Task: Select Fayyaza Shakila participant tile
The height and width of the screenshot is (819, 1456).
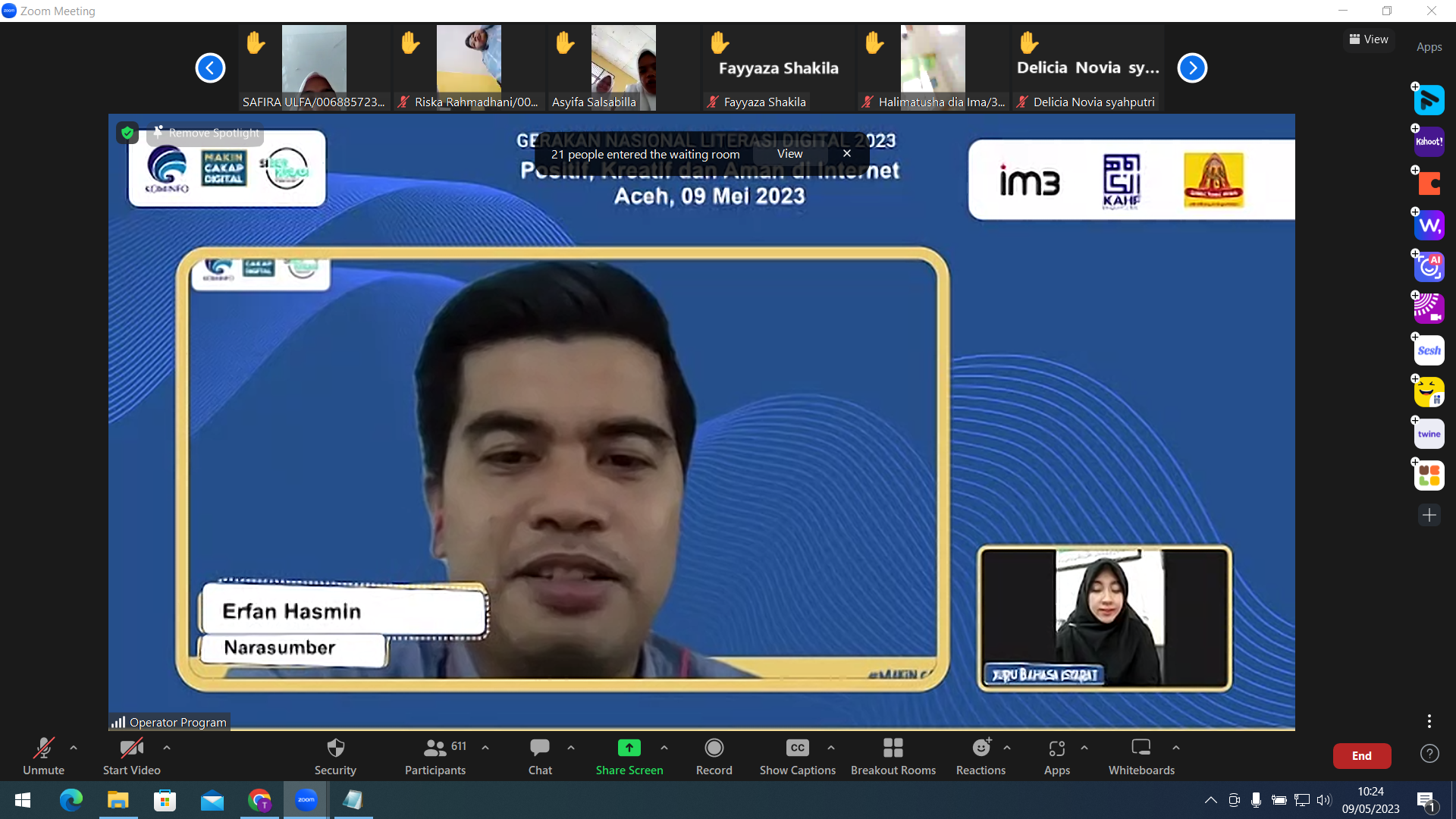Action: pos(778,68)
